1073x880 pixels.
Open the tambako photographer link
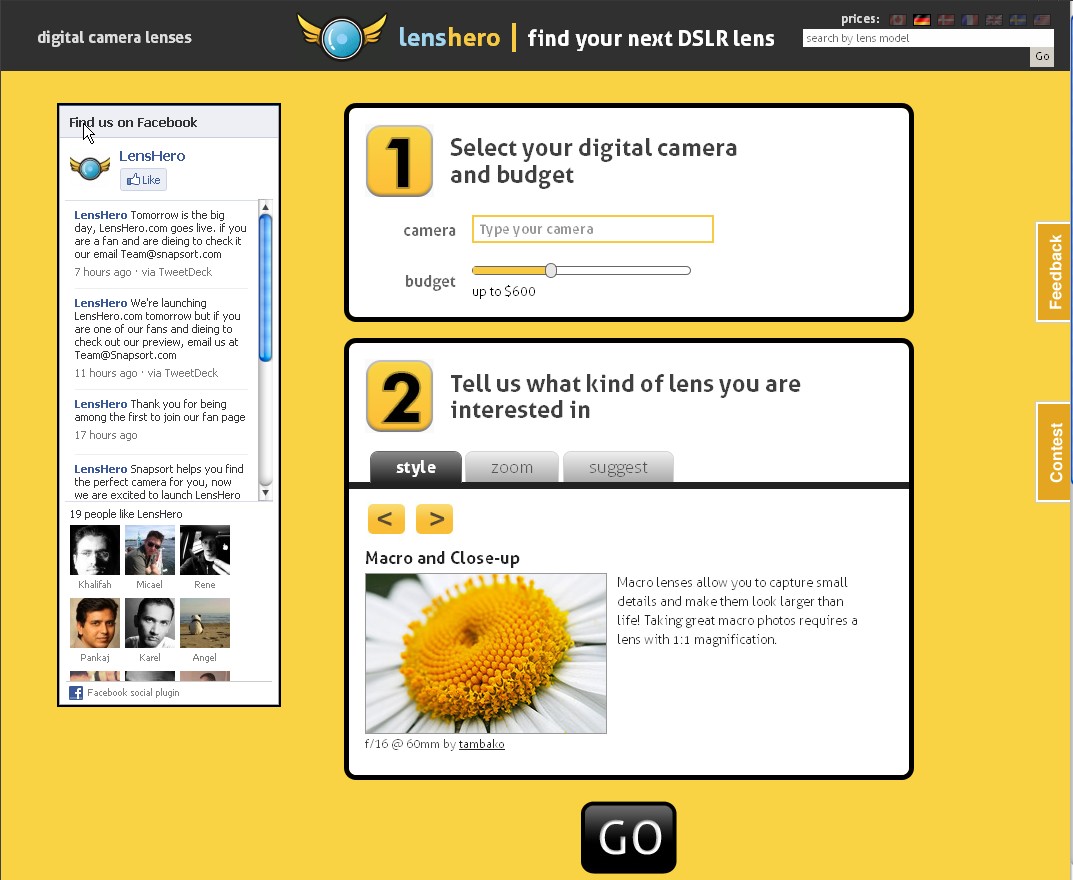point(481,744)
